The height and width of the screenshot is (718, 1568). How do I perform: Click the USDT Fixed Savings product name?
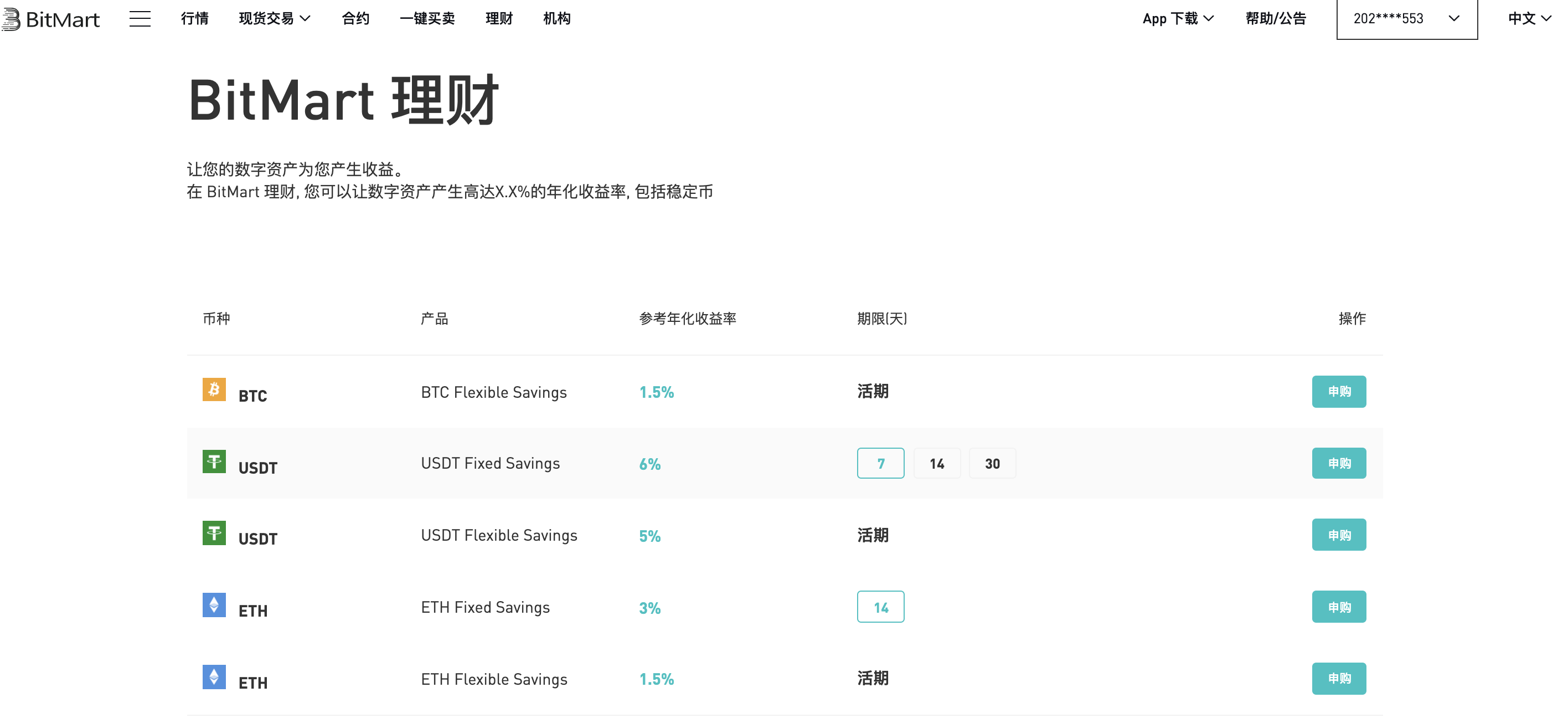[491, 464]
